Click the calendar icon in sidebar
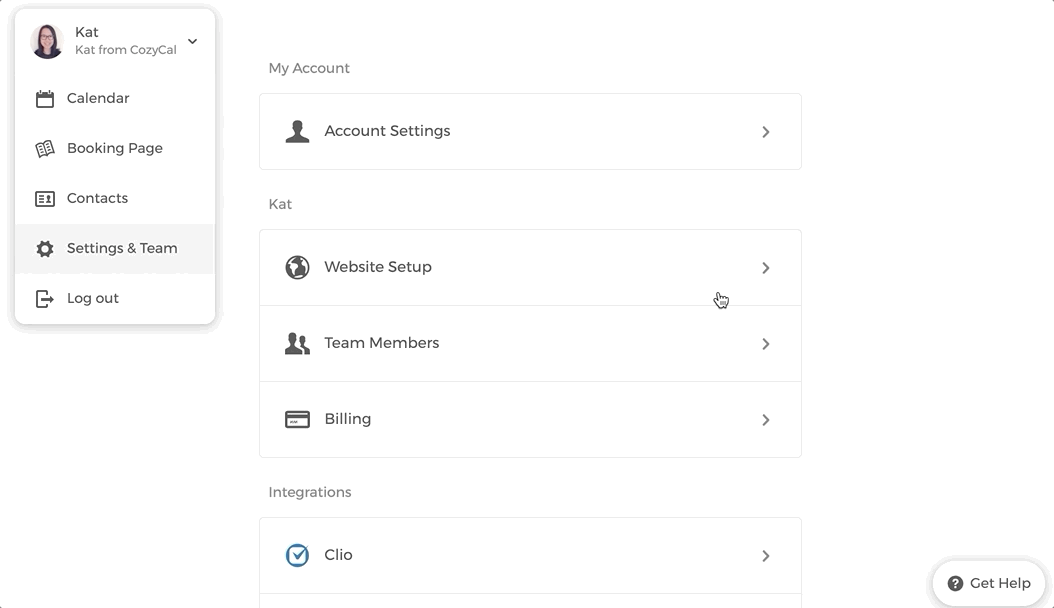 [45, 99]
